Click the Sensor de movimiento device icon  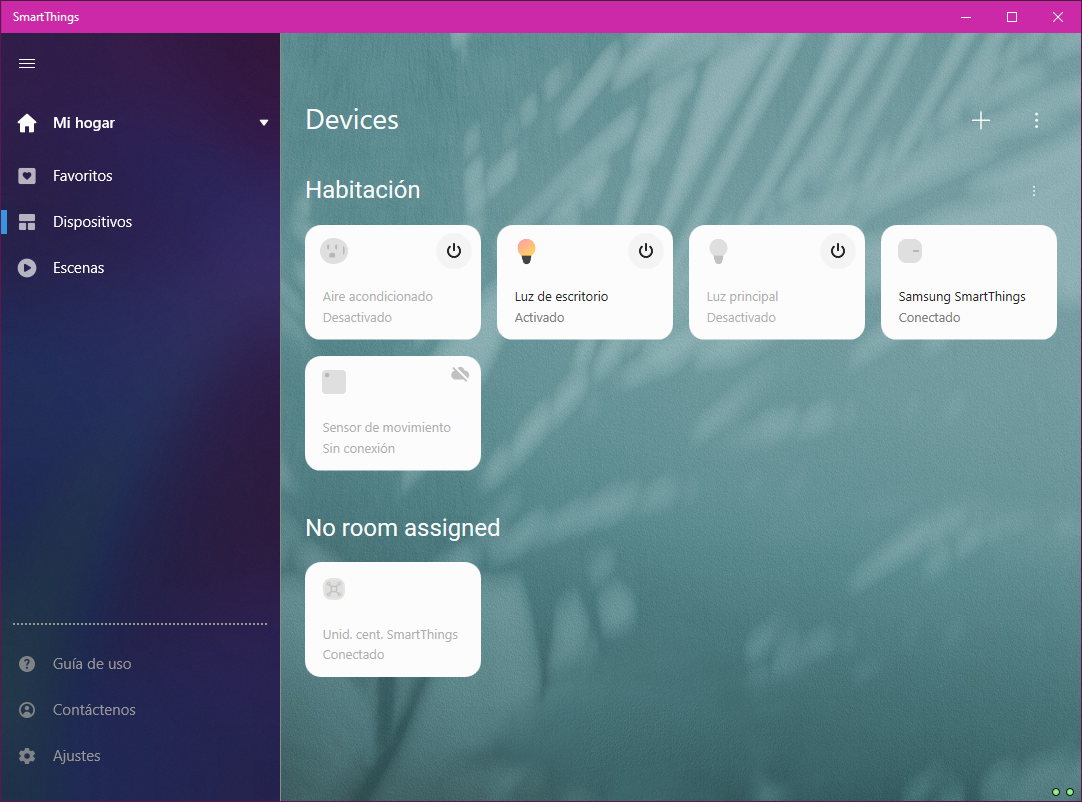pyautogui.click(x=334, y=382)
